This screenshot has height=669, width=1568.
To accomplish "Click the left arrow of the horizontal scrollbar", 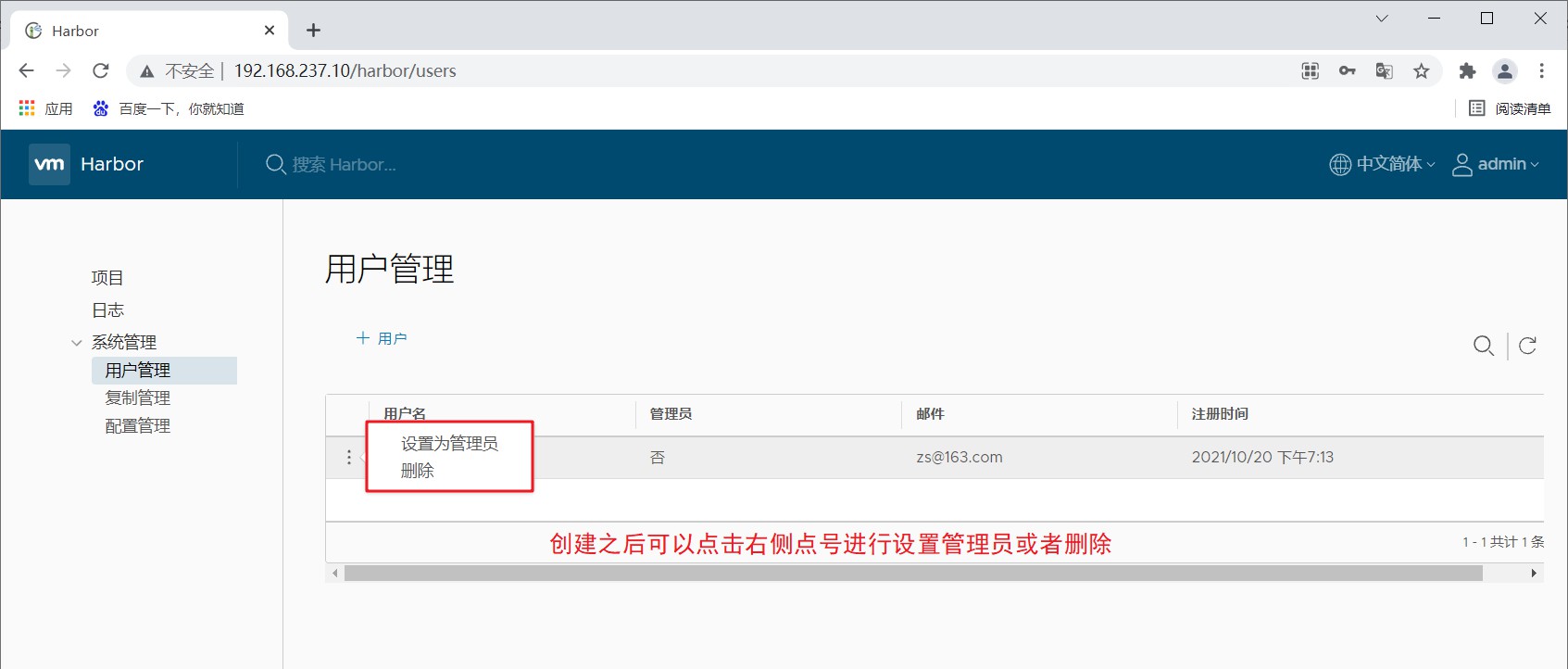I will pyautogui.click(x=334, y=574).
